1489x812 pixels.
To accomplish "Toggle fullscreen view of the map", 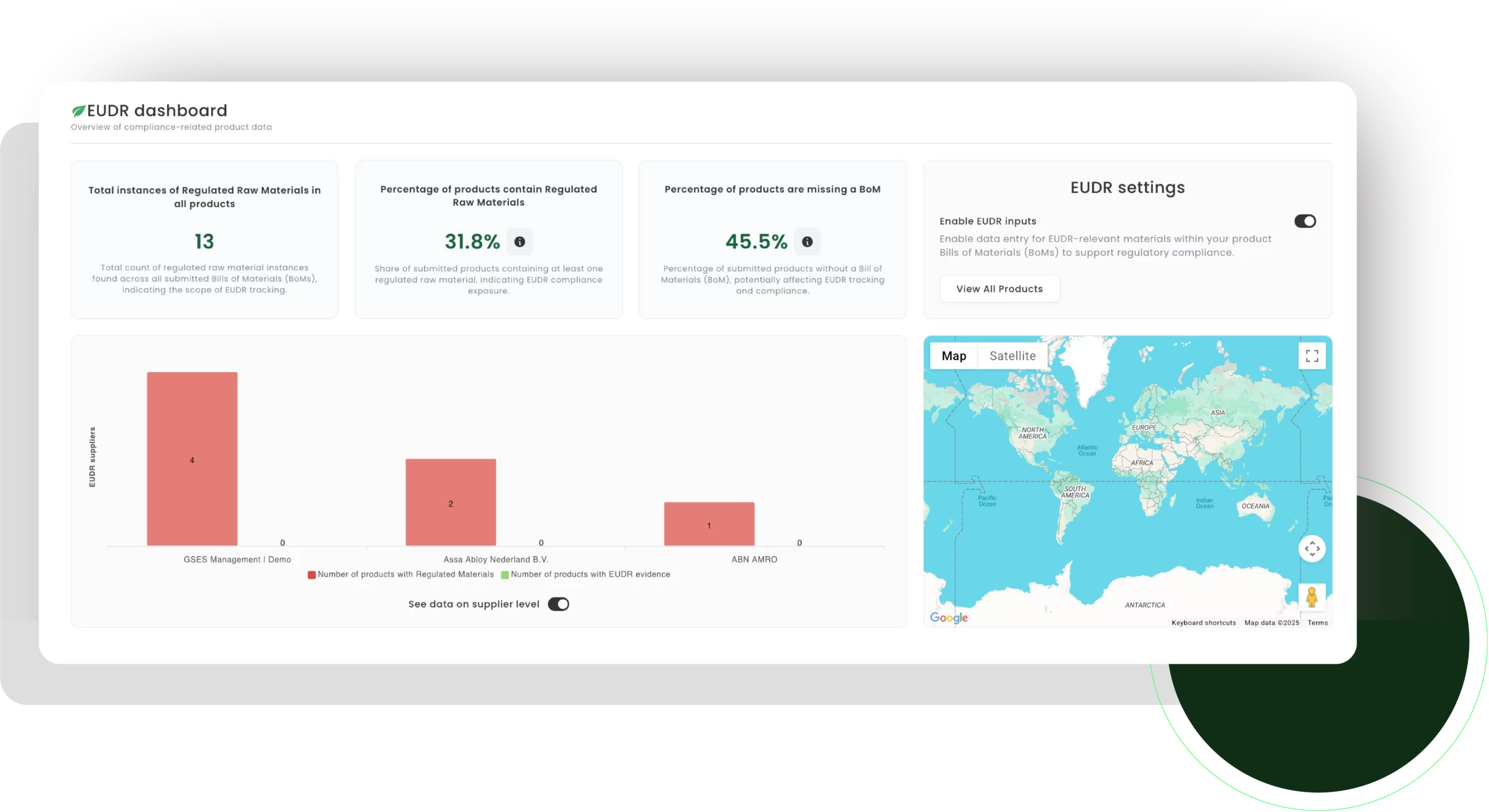I will (1312, 355).
